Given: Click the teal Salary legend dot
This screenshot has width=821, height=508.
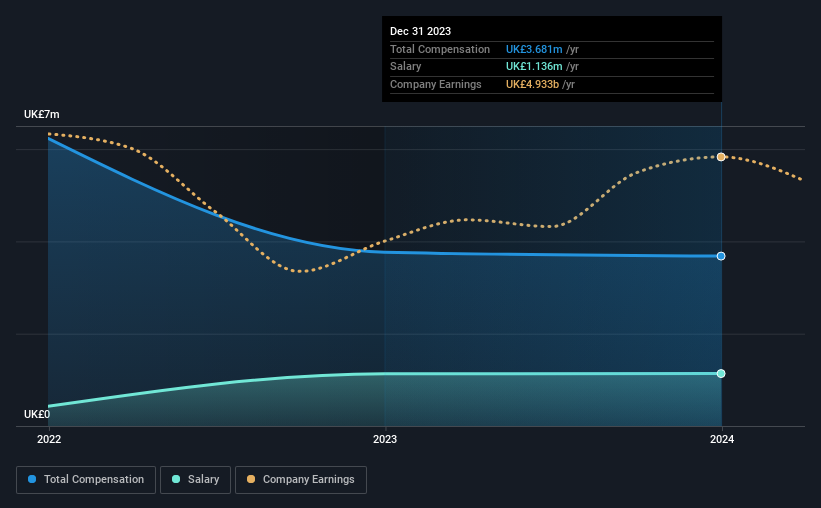Looking at the screenshot, I should [x=176, y=479].
